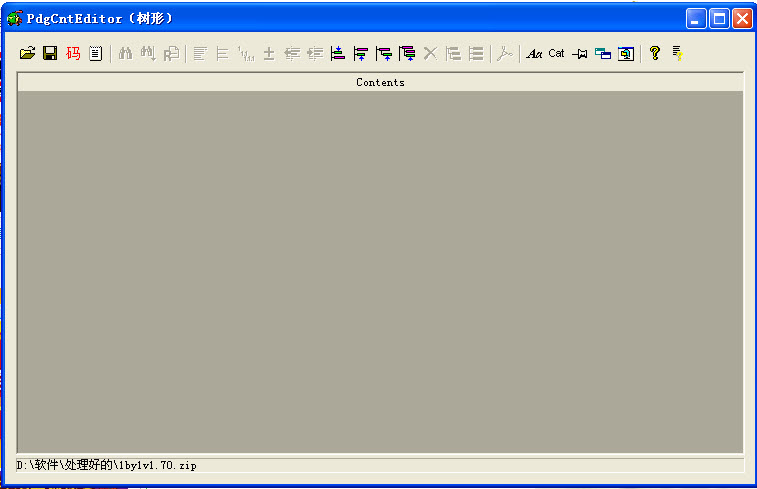This screenshot has height=489, width=757.
Task: Click the grayed delete X icon
Action: (430, 54)
